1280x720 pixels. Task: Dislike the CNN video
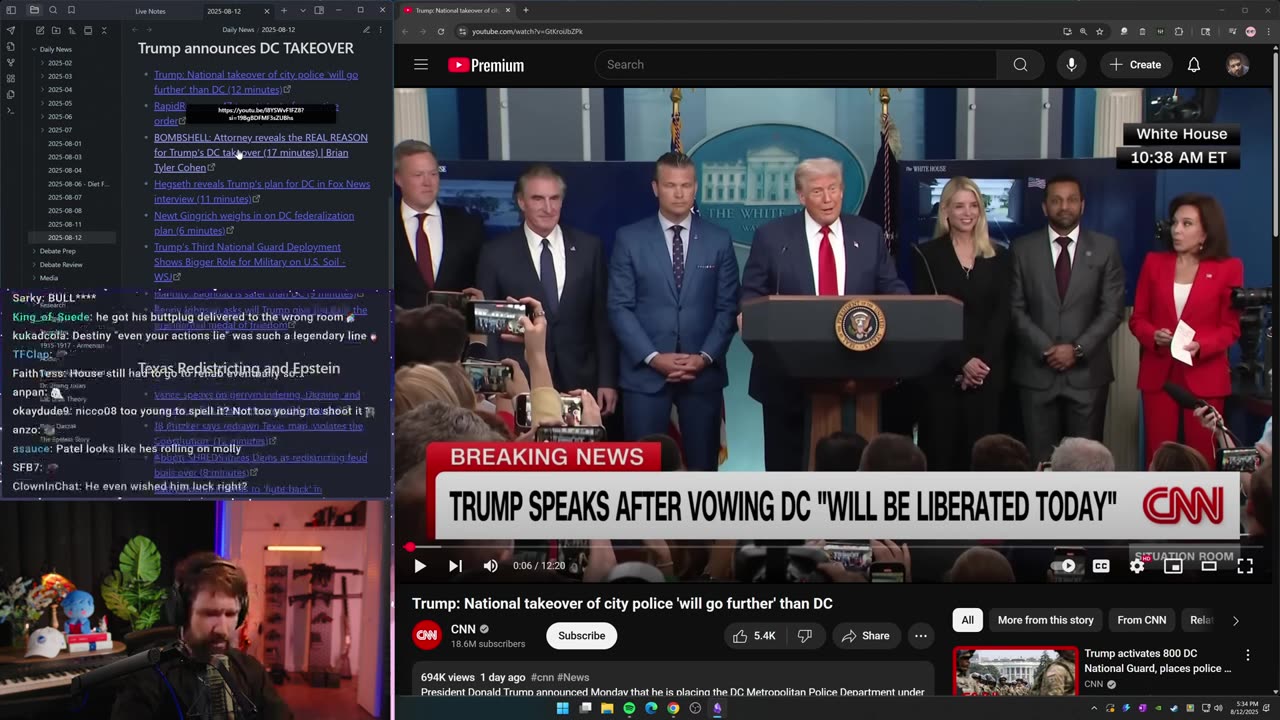coord(805,636)
